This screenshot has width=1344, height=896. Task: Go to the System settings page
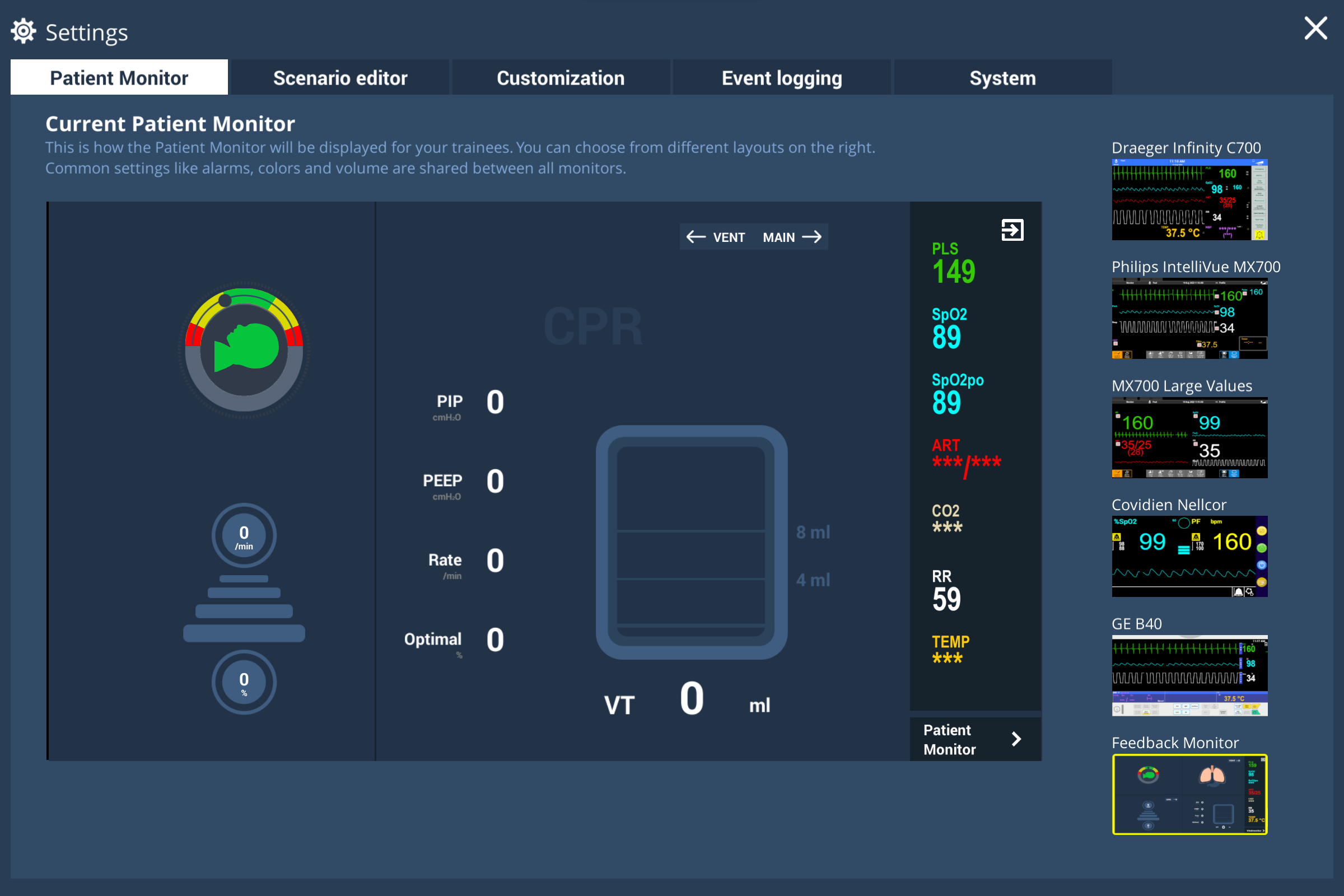click(1002, 77)
